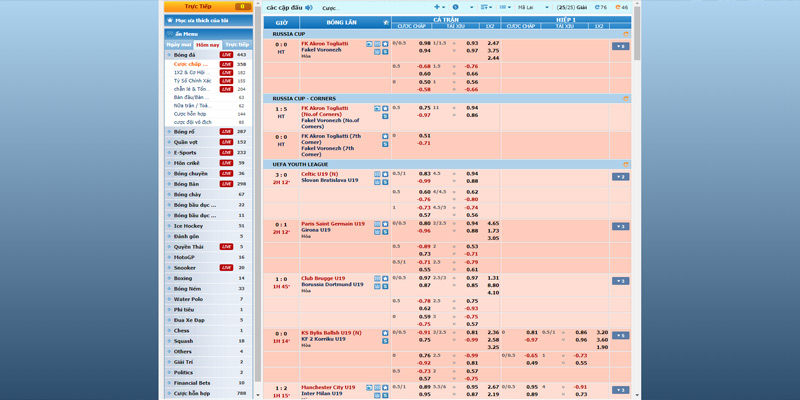
Task: Toggle the favorites star in the Bóng Lăn header
Action: 386,23
